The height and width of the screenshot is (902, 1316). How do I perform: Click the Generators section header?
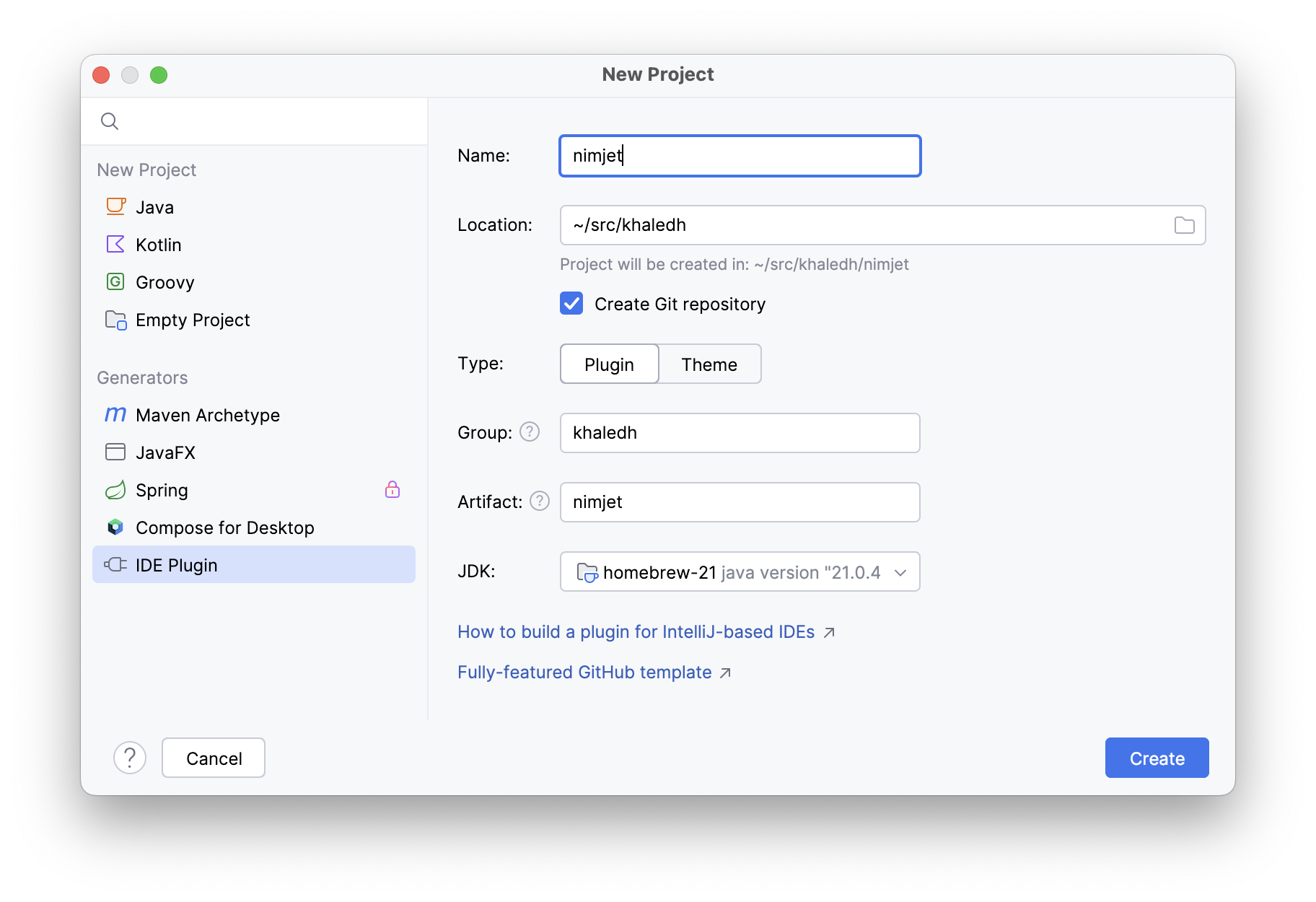pos(142,377)
